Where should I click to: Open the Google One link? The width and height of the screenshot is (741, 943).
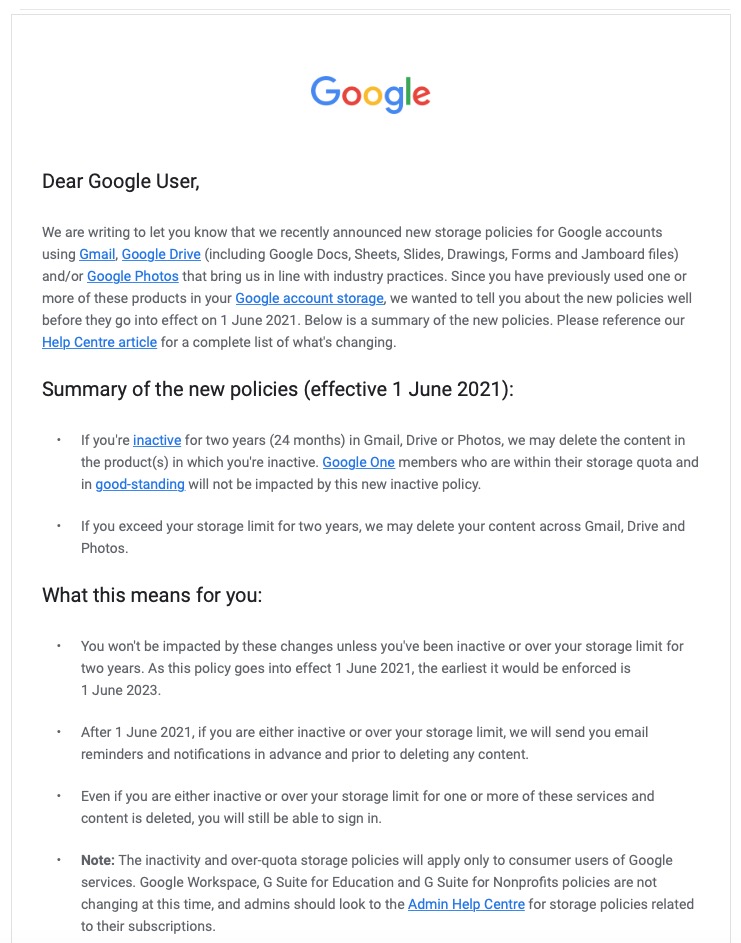coord(358,462)
